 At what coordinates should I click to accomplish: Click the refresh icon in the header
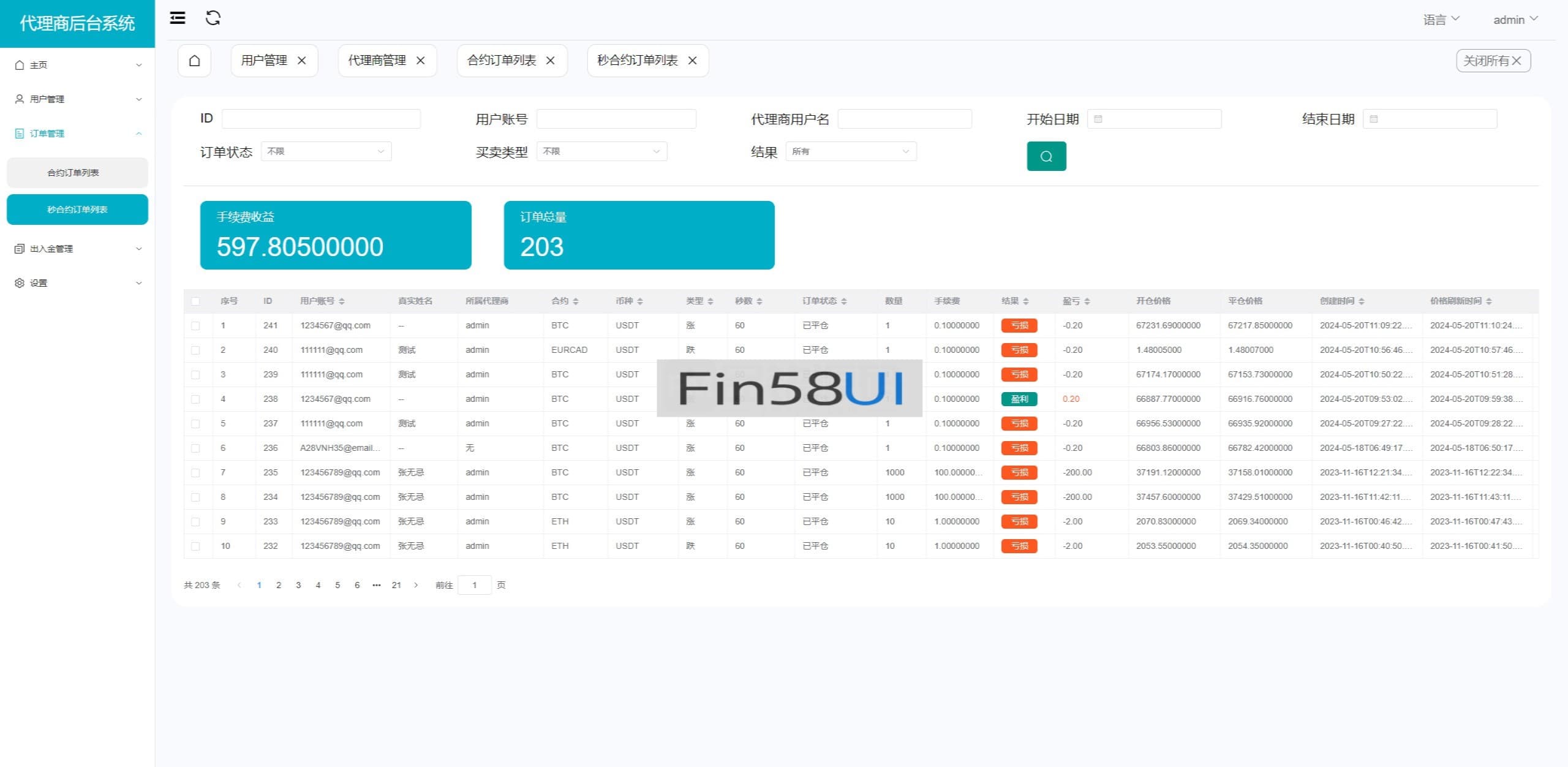point(213,18)
